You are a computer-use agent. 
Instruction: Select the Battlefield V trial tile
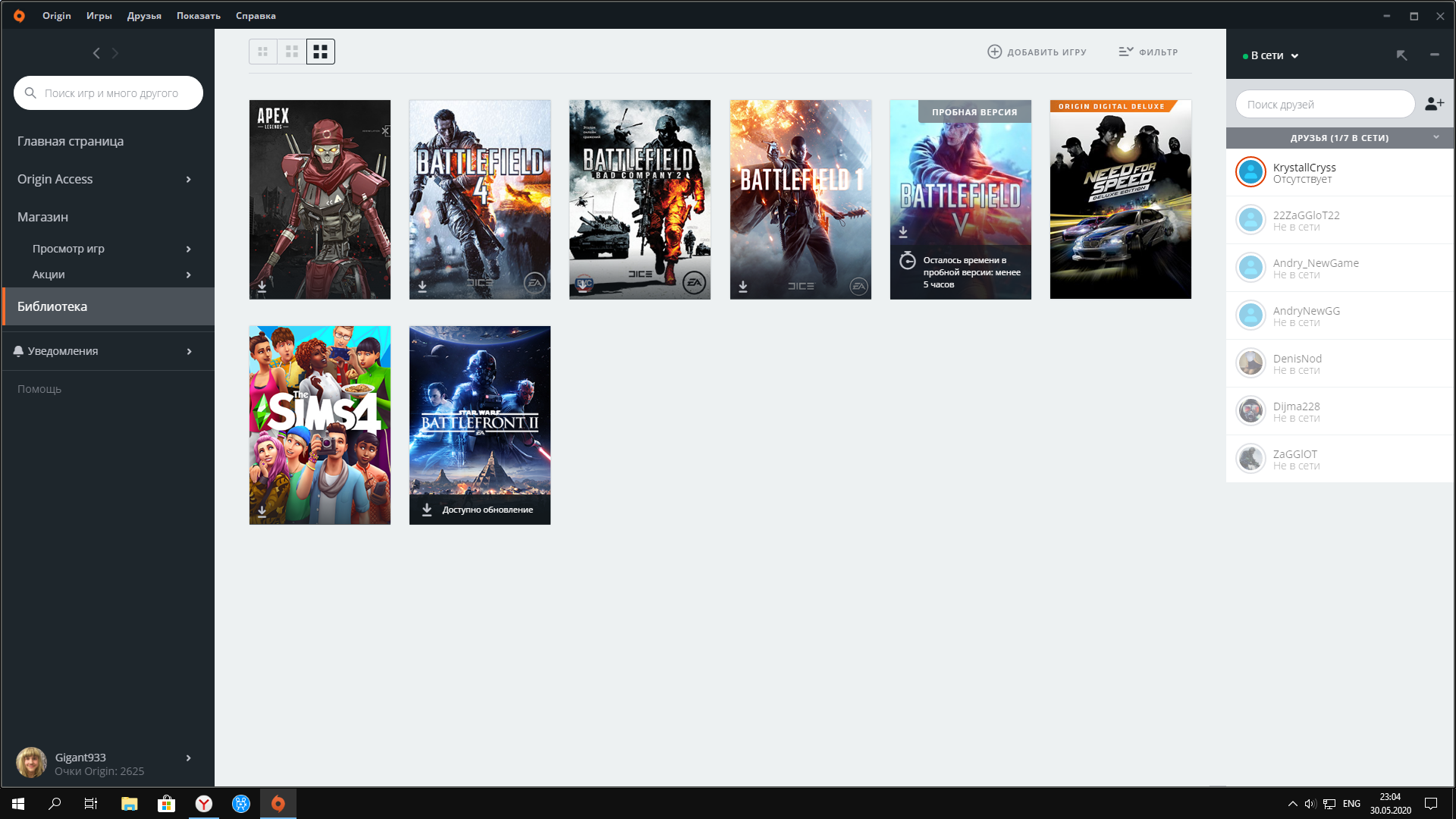point(961,199)
